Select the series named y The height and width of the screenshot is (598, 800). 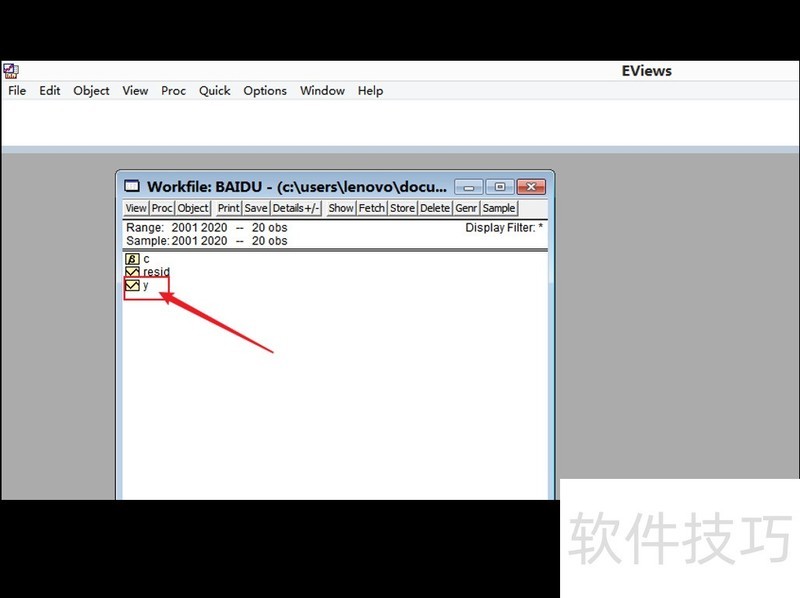click(x=146, y=285)
